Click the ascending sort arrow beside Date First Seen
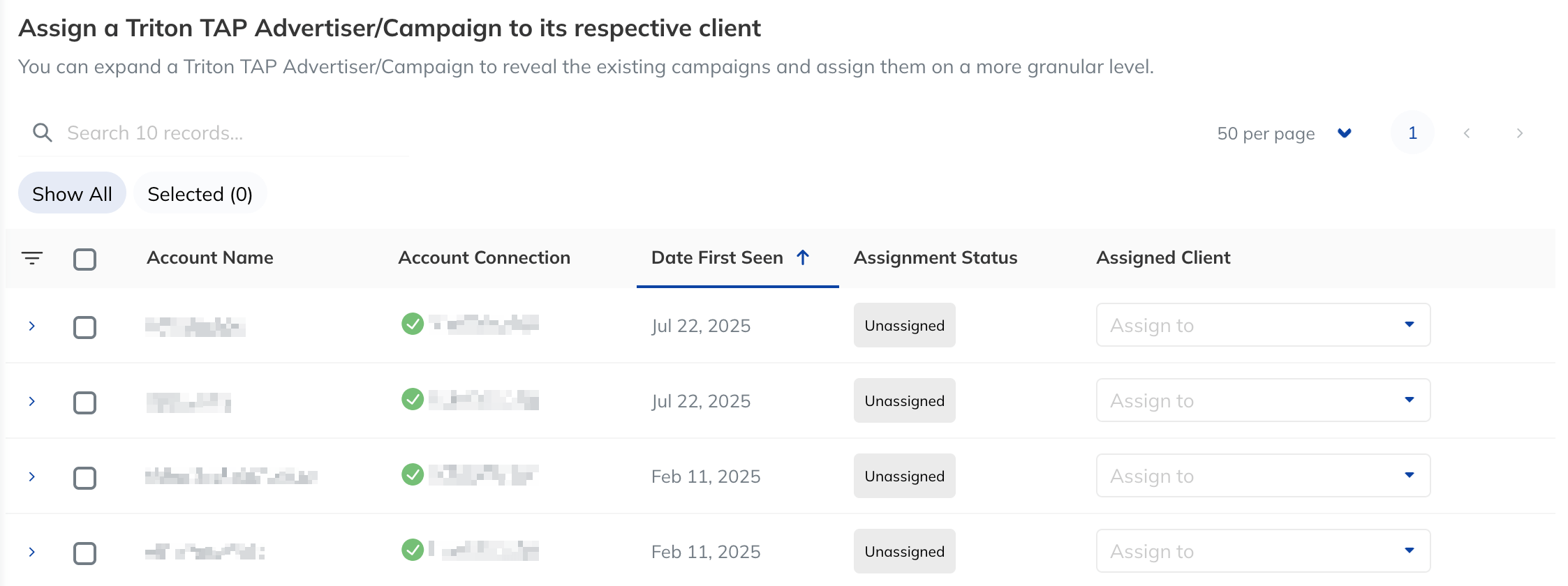 803,257
